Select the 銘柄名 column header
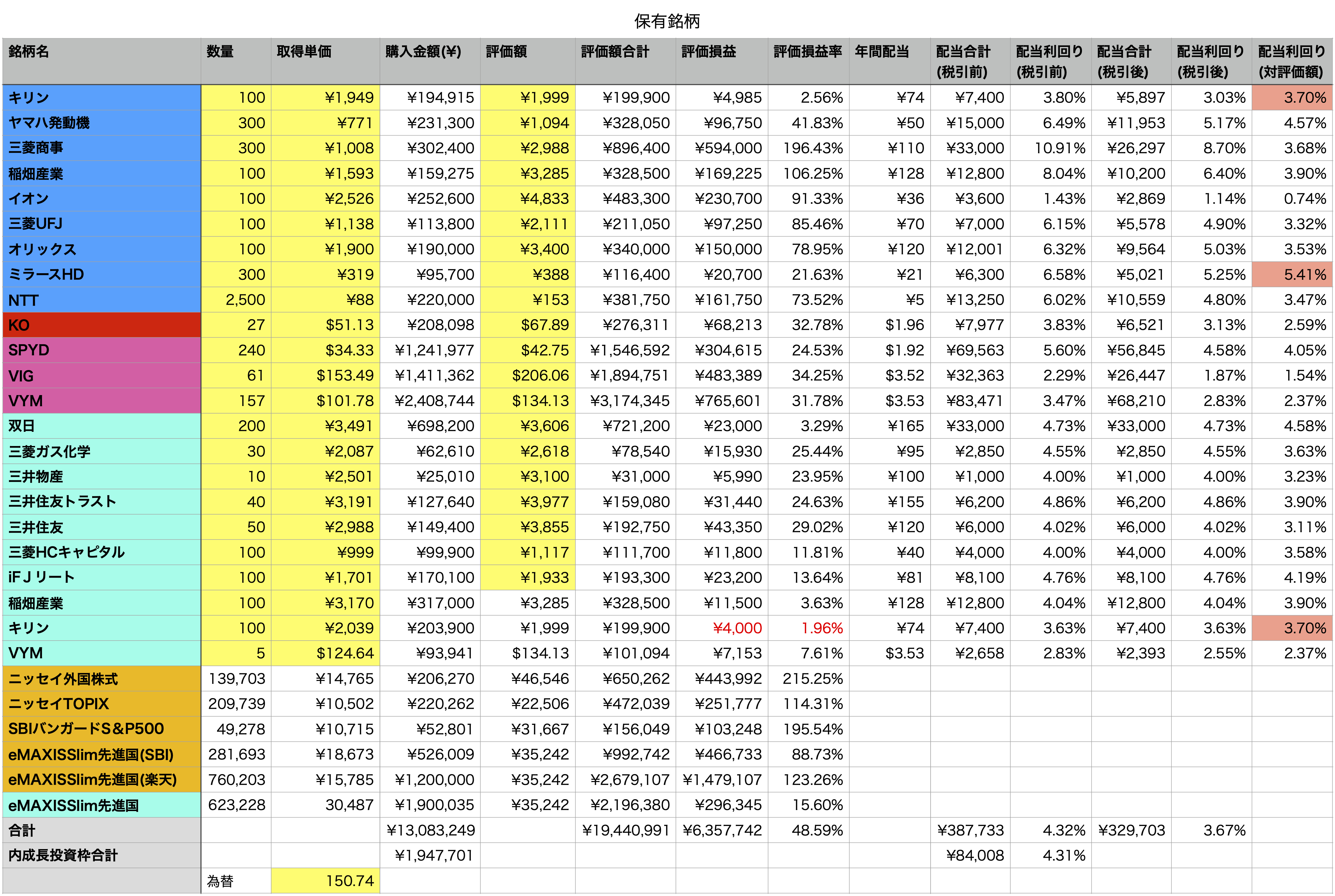This screenshot has height=896, width=1335. click(102, 62)
